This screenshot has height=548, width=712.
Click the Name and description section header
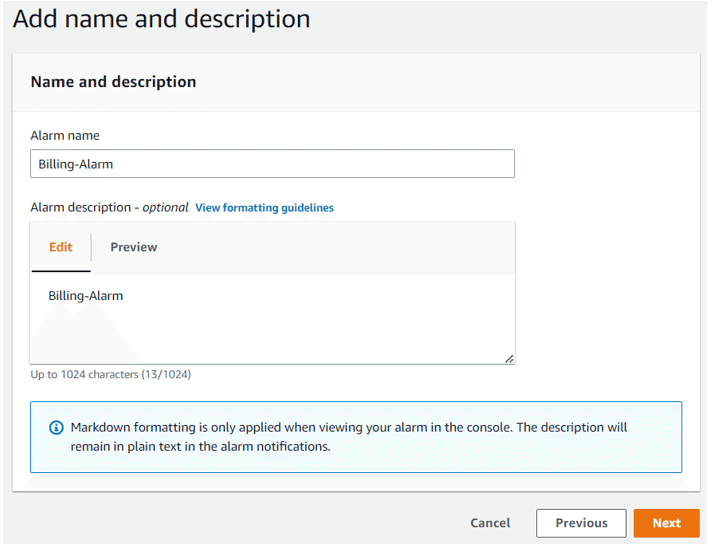(x=114, y=82)
